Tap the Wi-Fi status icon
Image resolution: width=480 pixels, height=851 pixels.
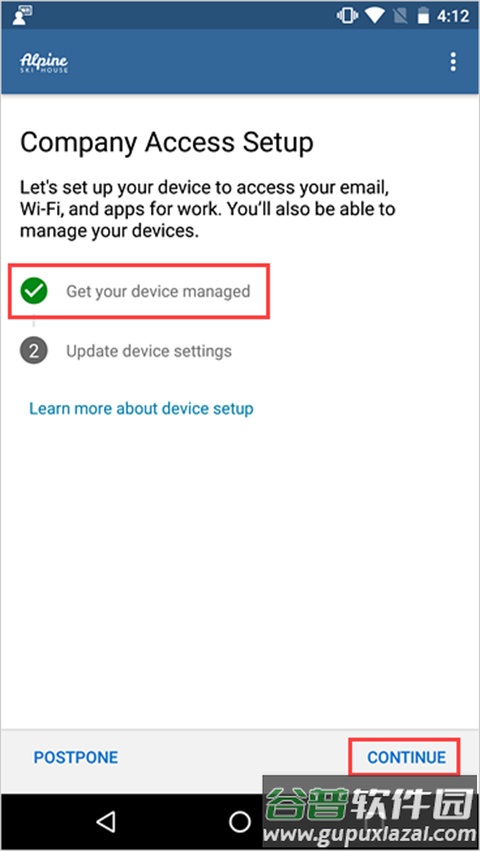375,15
